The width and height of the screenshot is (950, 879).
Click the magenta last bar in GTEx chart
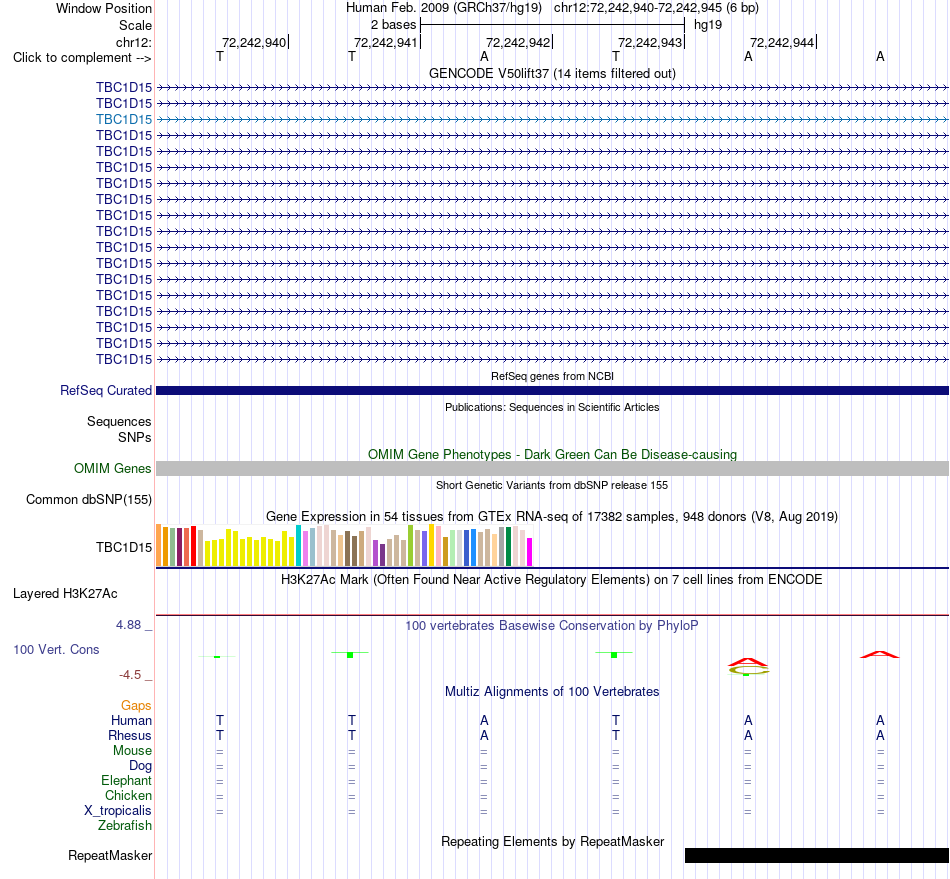[530, 552]
